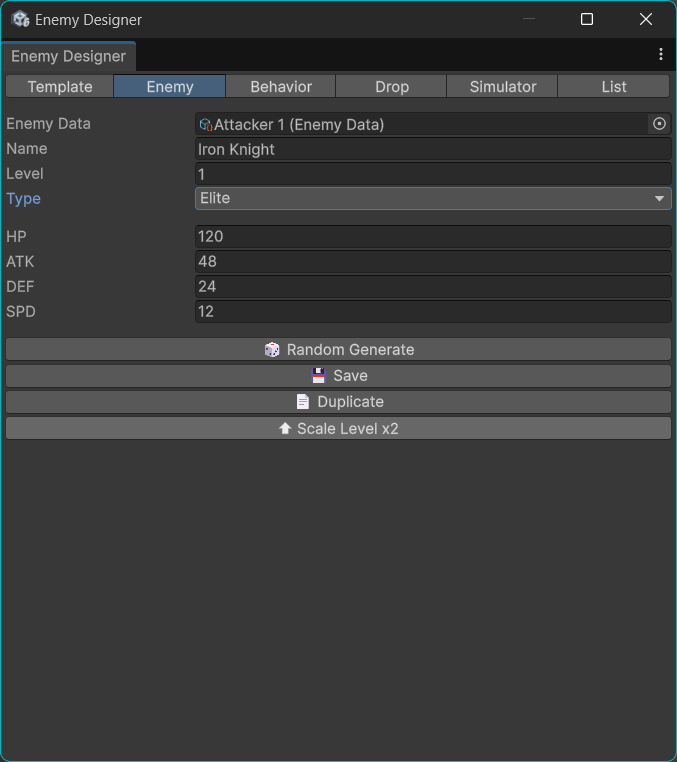
Task: Click the dice icon on Random Generate
Action: [x=272, y=349]
